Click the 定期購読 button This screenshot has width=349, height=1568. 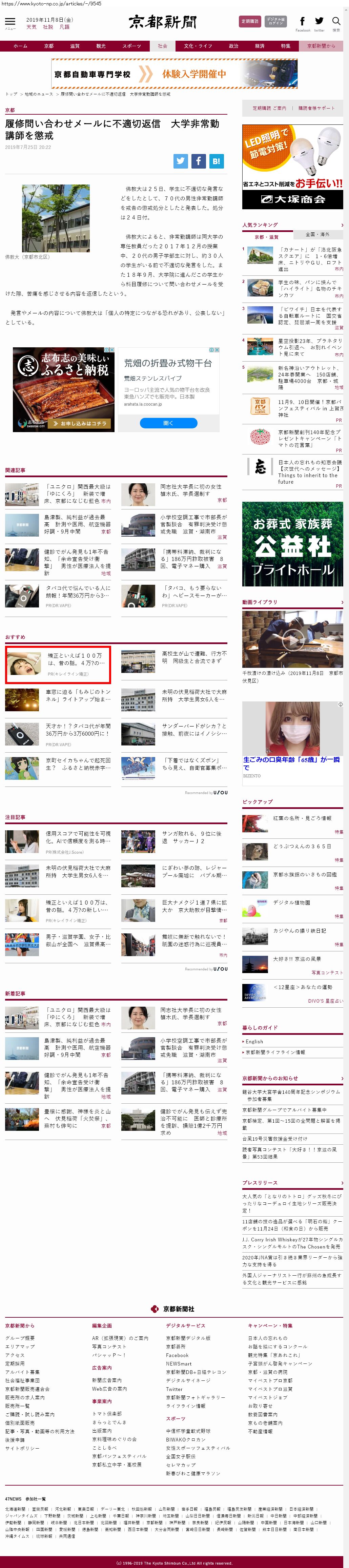pos(250,21)
